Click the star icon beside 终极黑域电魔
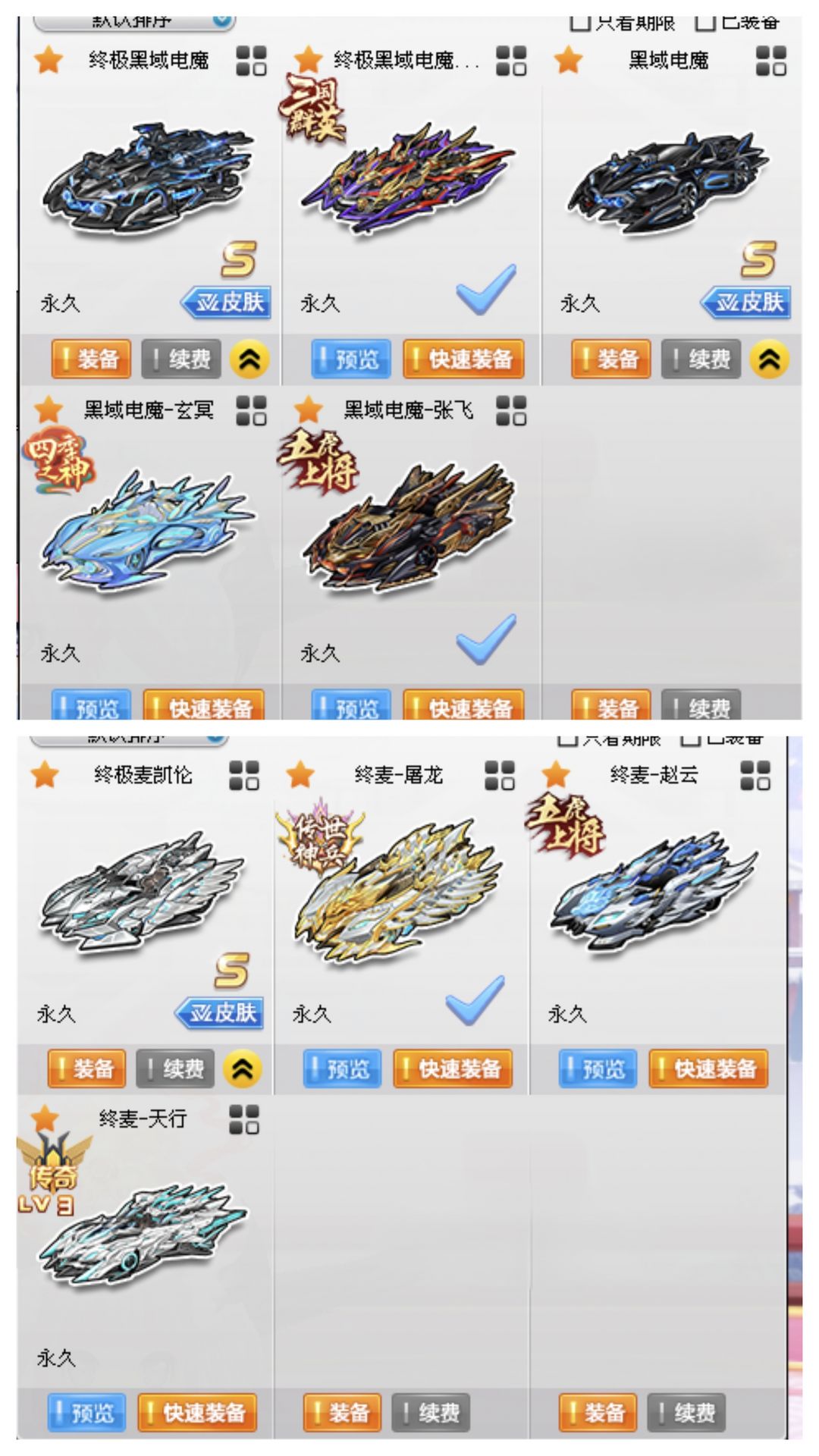Image resolution: width=819 pixels, height=1456 pixels. pos(49,59)
